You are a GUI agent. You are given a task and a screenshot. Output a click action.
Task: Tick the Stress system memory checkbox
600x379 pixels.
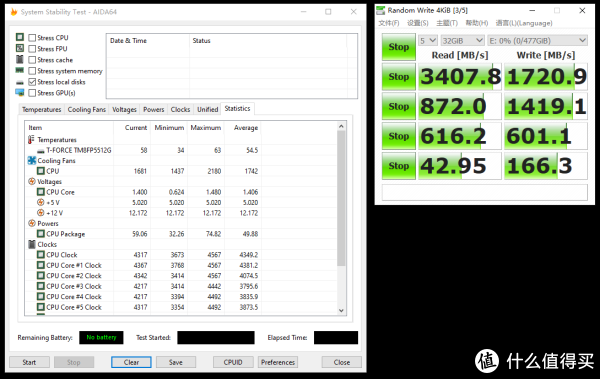pos(32,71)
